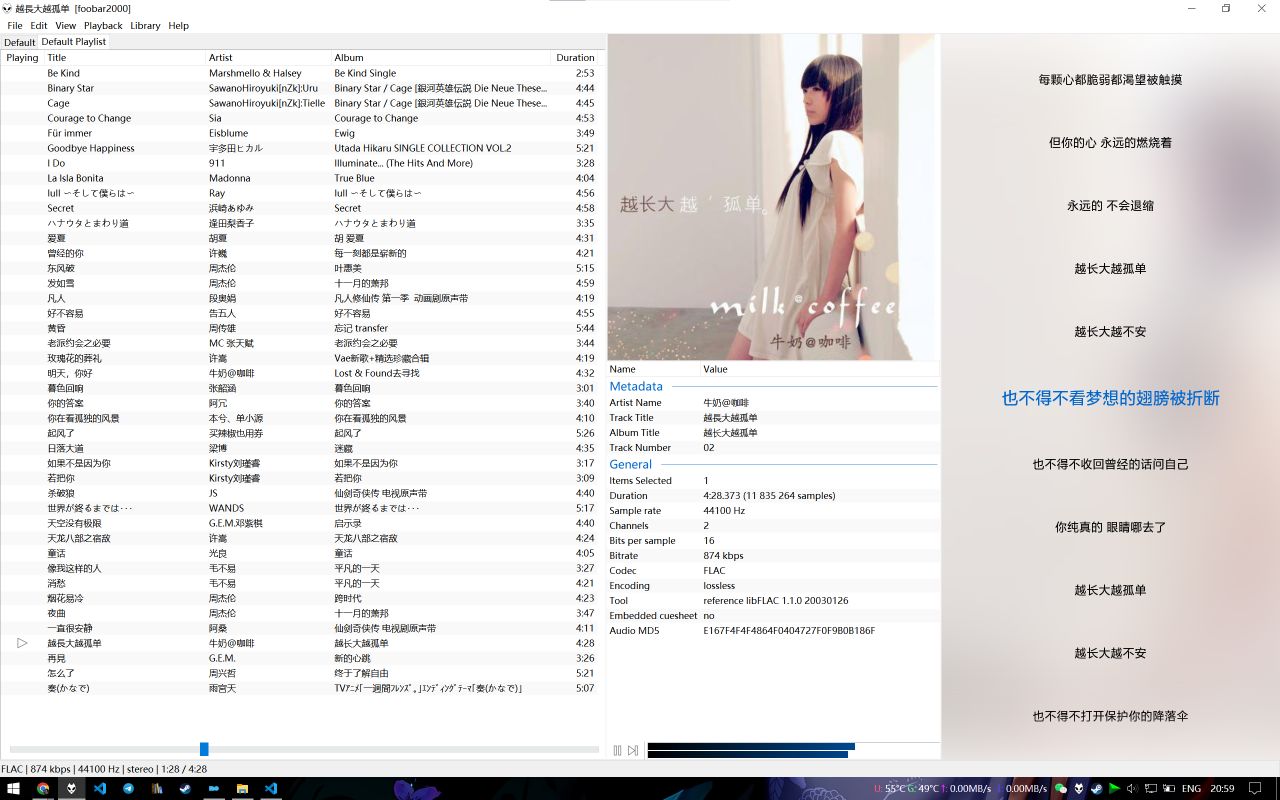Click the lyric line '也不得不打开保护你的降落伞'
1280x800 pixels.
(1110, 716)
